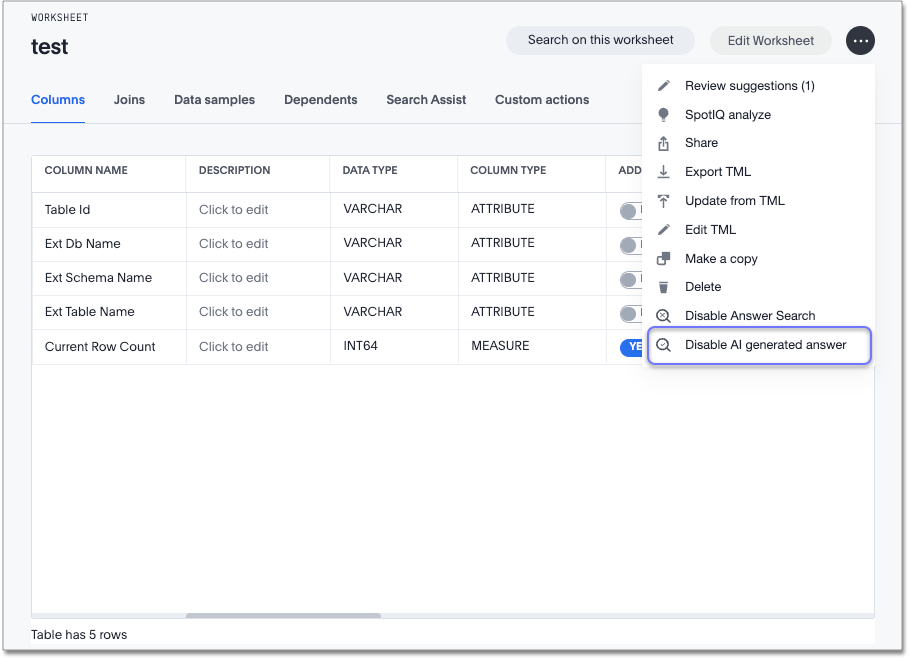The width and height of the screenshot is (909, 659).
Task: Click the Update from TML upload icon
Action: click(x=663, y=201)
